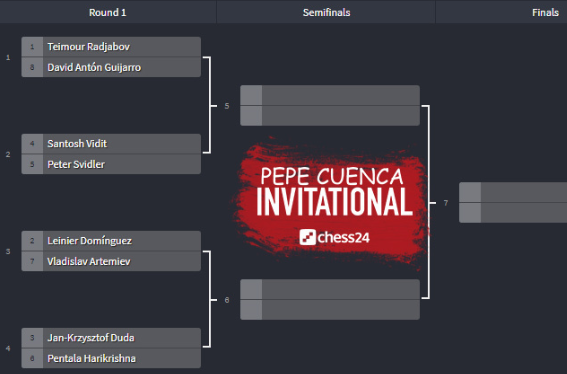Open the Round 1 column header
Screen dimensions: 567x374
[x=108, y=12]
